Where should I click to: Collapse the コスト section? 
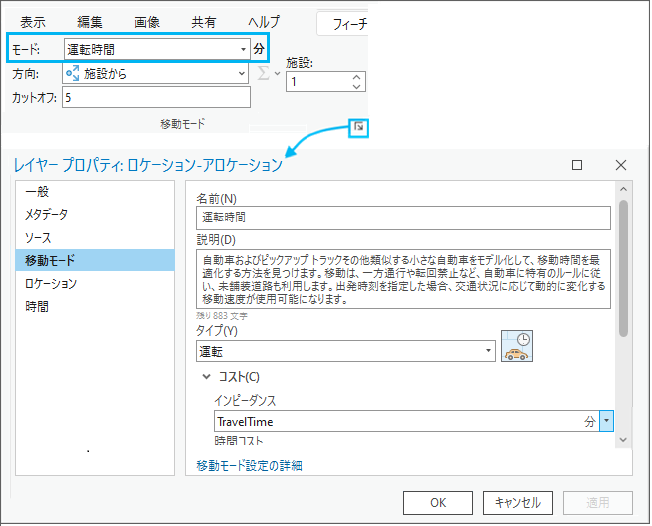coord(207,377)
